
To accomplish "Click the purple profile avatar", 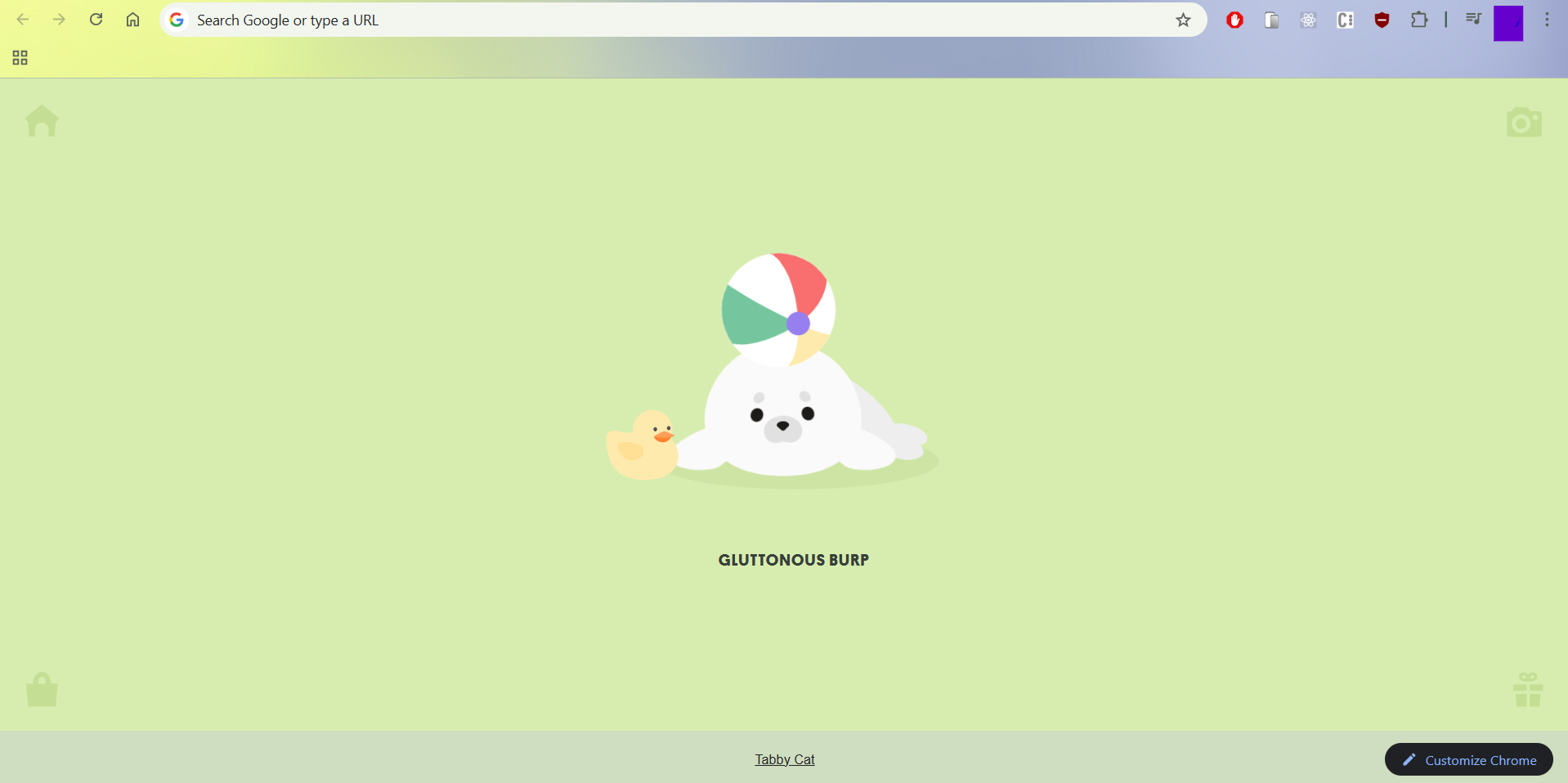I will tap(1508, 23).
